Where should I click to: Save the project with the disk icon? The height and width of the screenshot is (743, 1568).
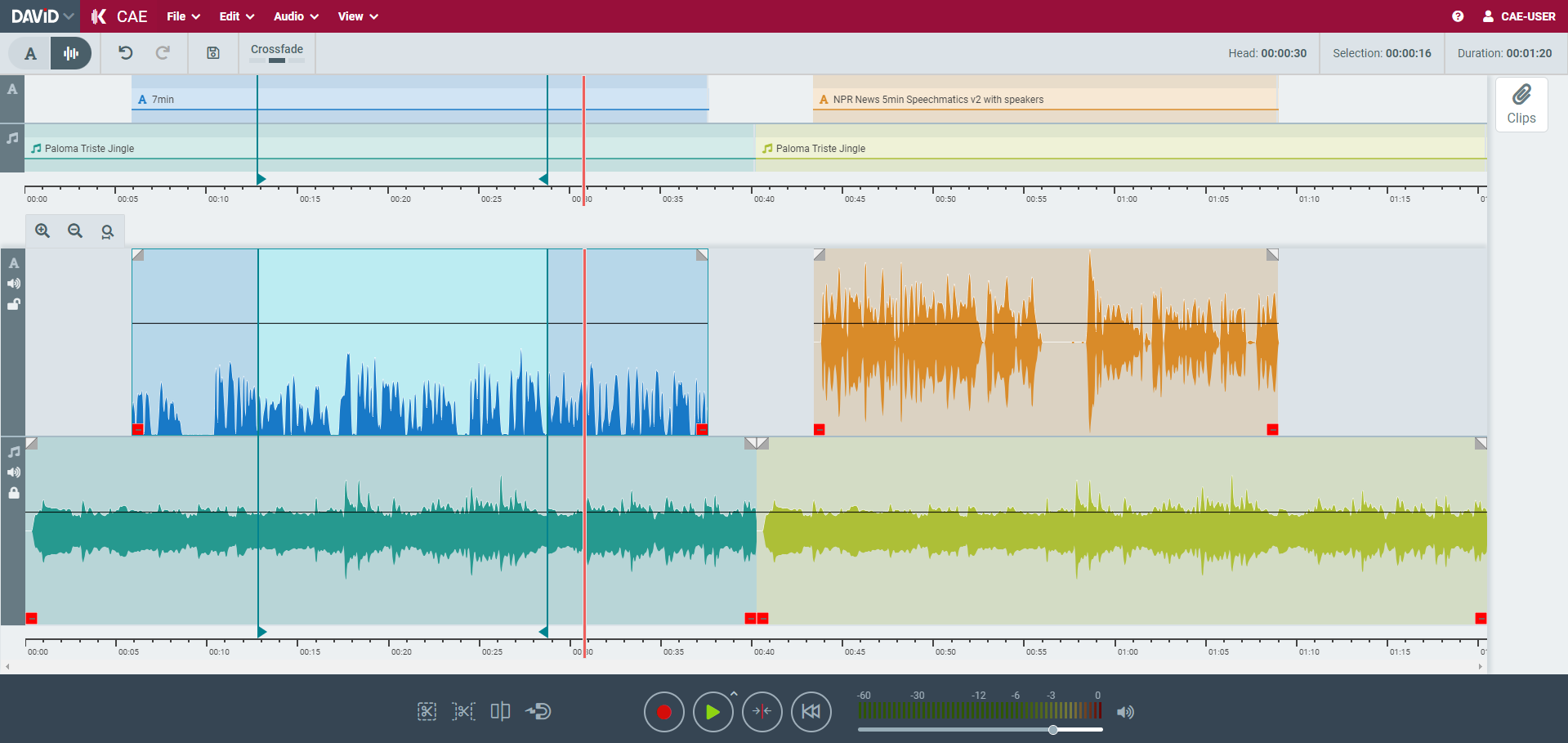[x=213, y=53]
